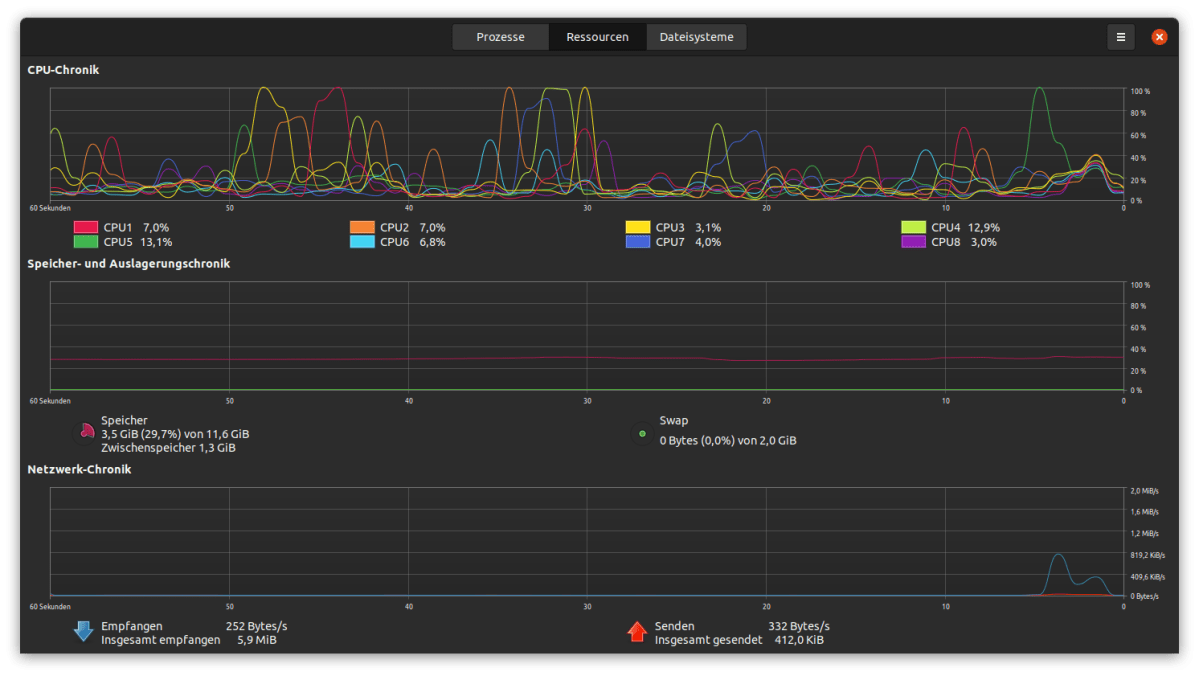Click the CPU8 3,0% label

tap(963, 242)
